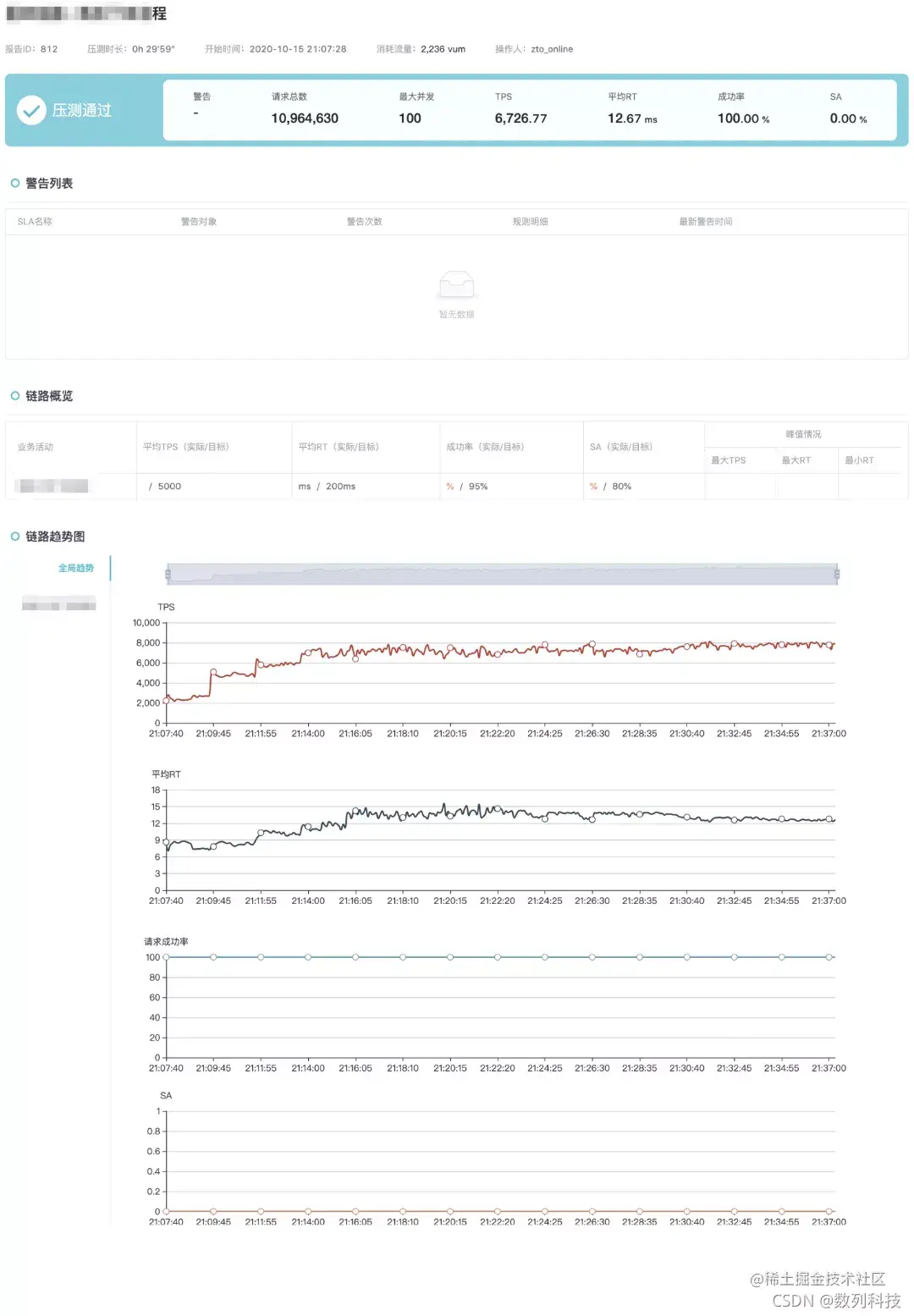Screen dimensions: 914x1316
Task: Click the 警告次数 column header
Action: pos(365,222)
